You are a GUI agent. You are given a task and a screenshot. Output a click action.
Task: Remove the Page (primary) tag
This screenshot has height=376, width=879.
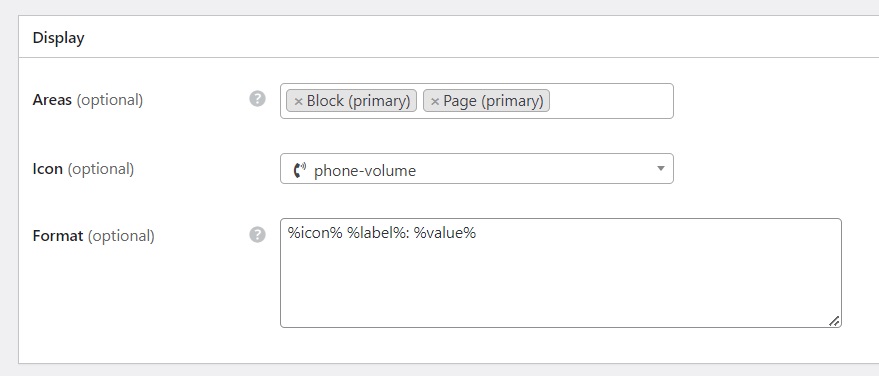(x=434, y=101)
